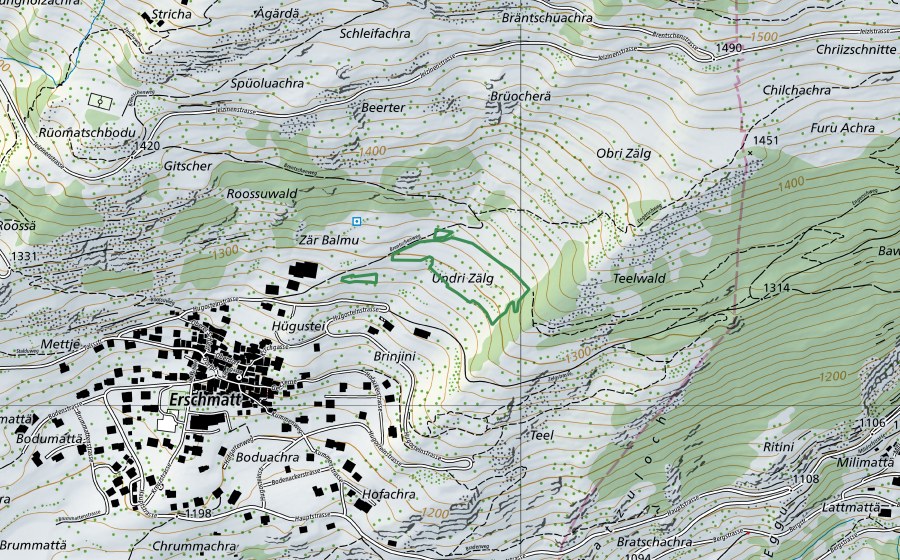
Task: Select the Roossuwald forest label
Action: click(x=262, y=194)
